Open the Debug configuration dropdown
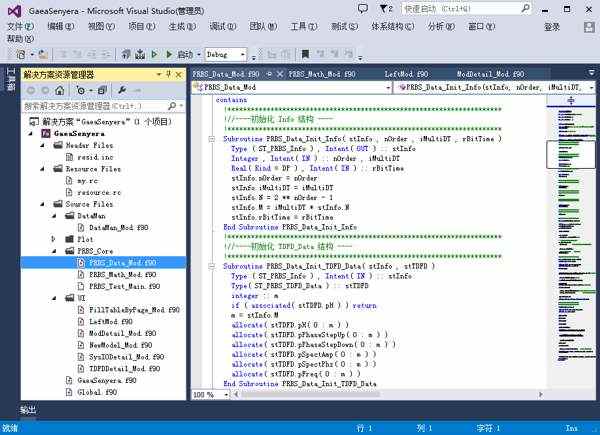Screen dimensions: 600x435 [x=242, y=55]
